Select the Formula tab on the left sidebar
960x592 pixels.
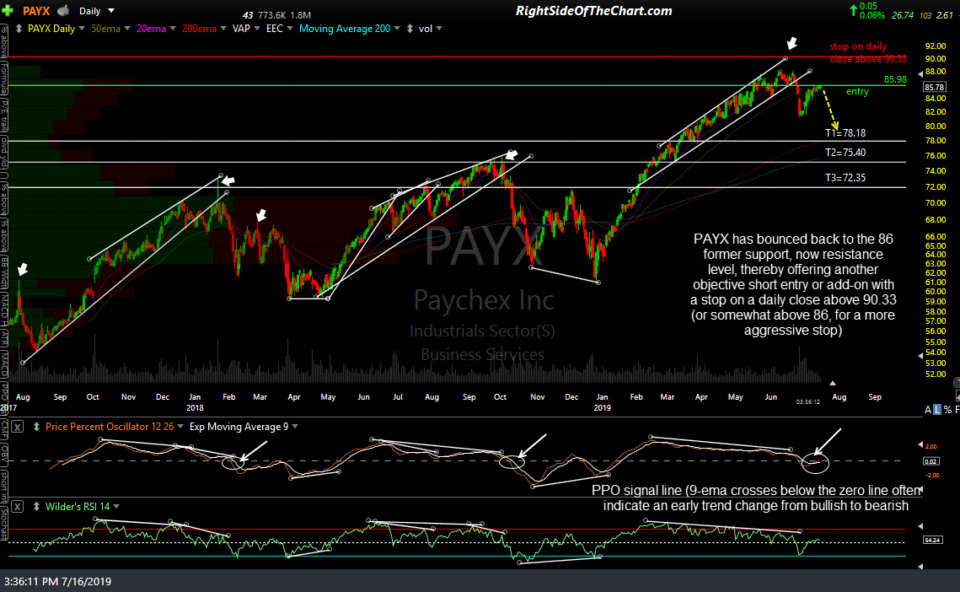[5, 78]
